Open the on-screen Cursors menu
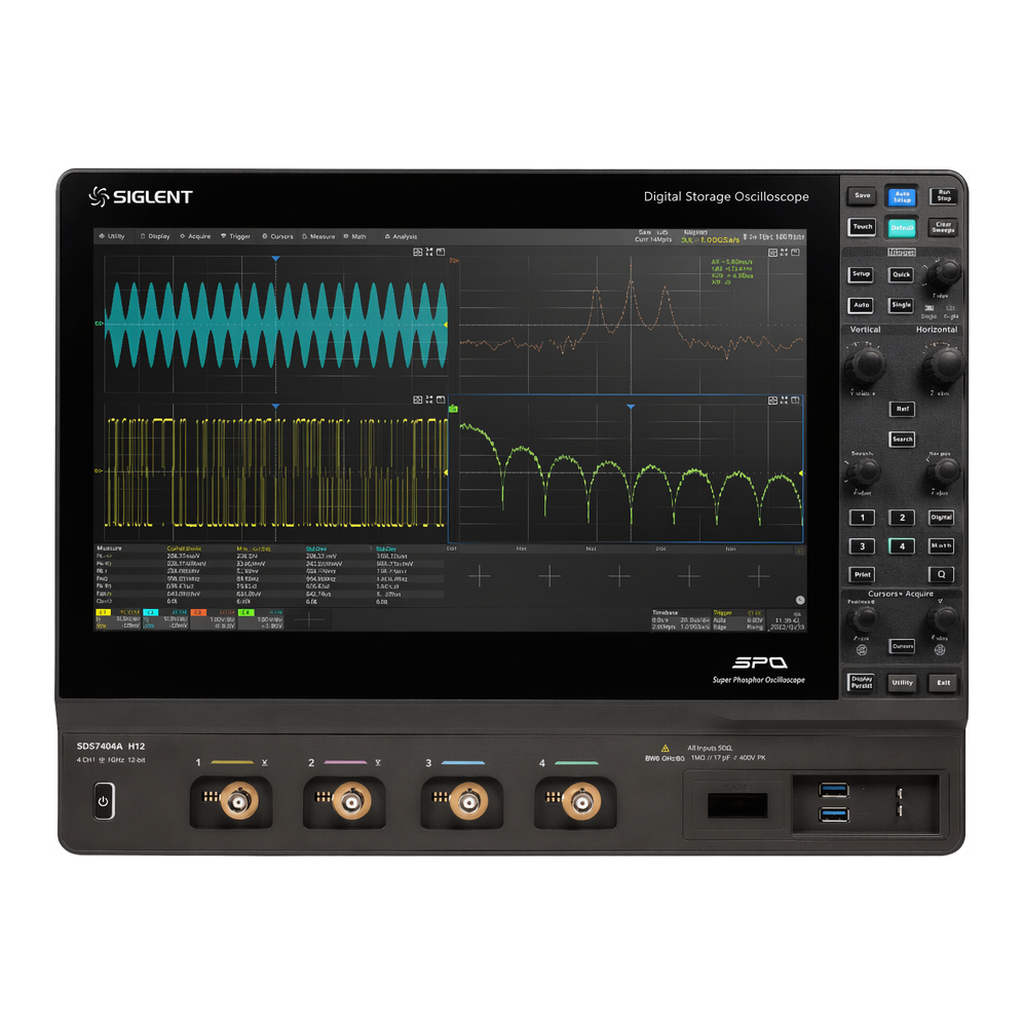Screen dimensions: 1024x1024 click(278, 236)
